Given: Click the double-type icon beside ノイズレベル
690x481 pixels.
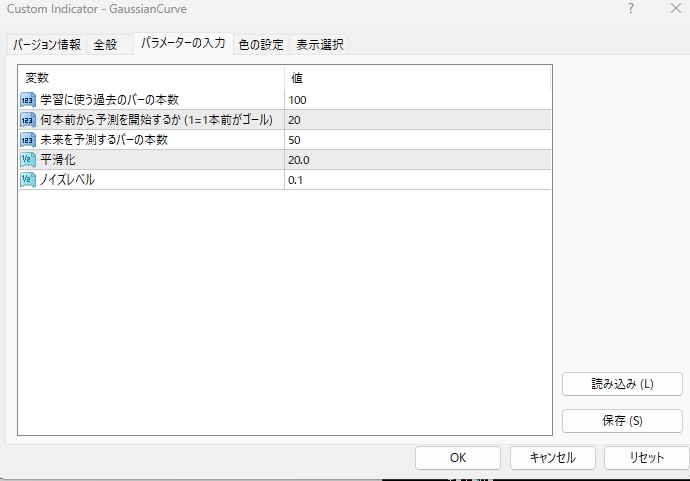Looking at the screenshot, I should (28, 180).
